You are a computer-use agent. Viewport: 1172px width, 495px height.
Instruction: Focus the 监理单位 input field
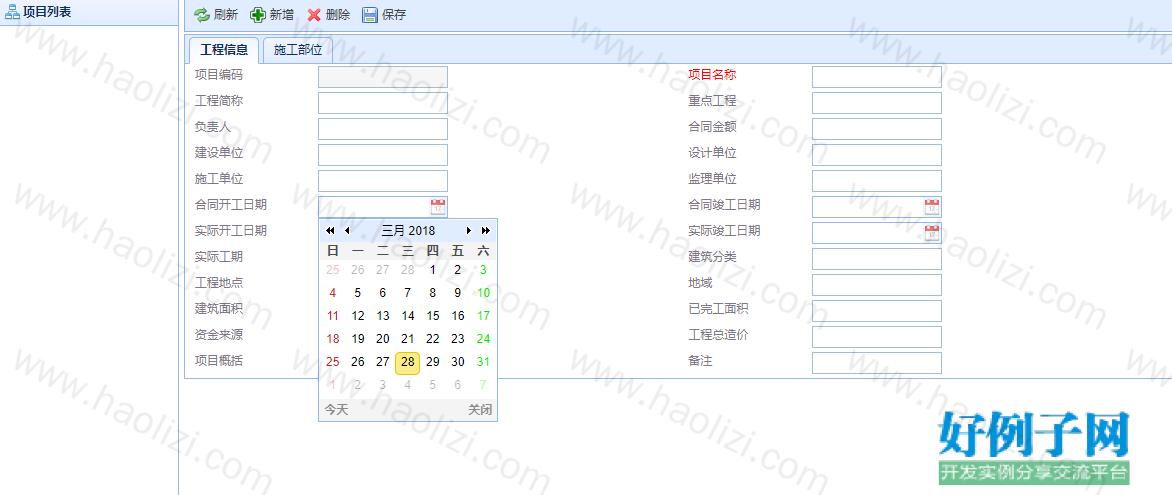click(877, 181)
